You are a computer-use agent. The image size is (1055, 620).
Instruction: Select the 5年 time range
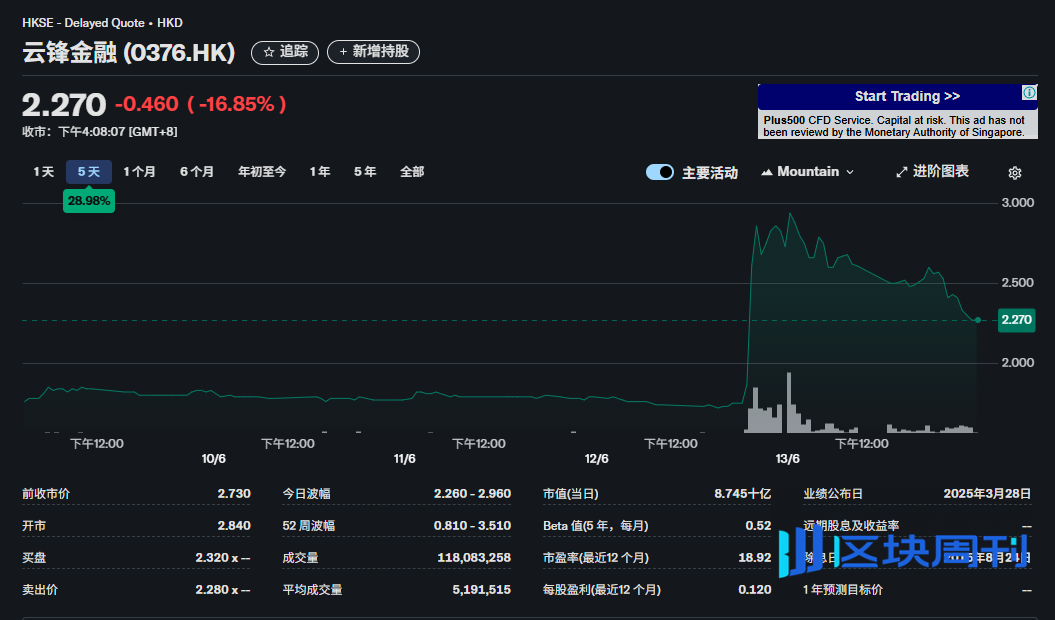365,172
